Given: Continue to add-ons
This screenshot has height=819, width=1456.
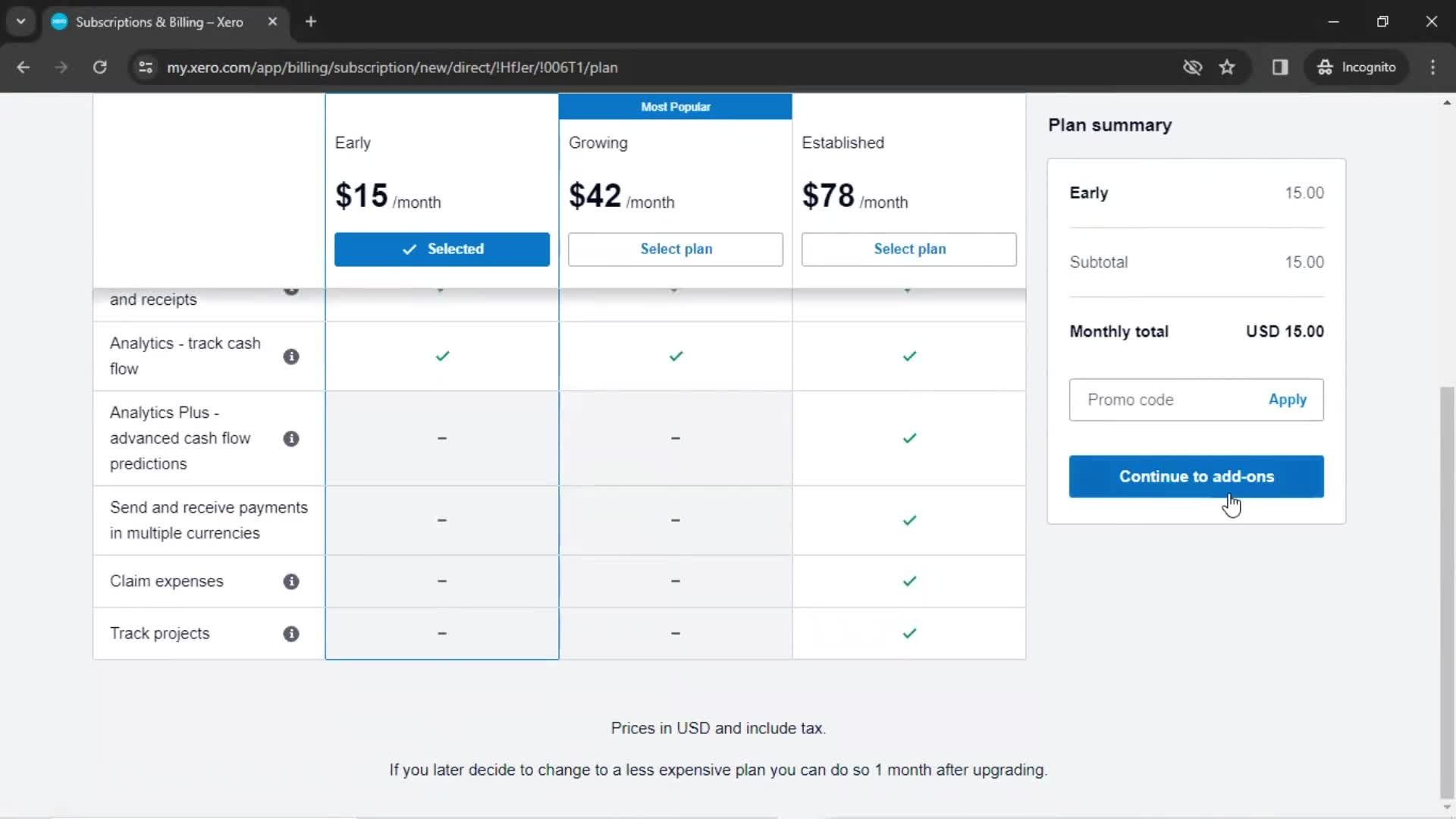Looking at the screenshot, I should point(1197,477).
